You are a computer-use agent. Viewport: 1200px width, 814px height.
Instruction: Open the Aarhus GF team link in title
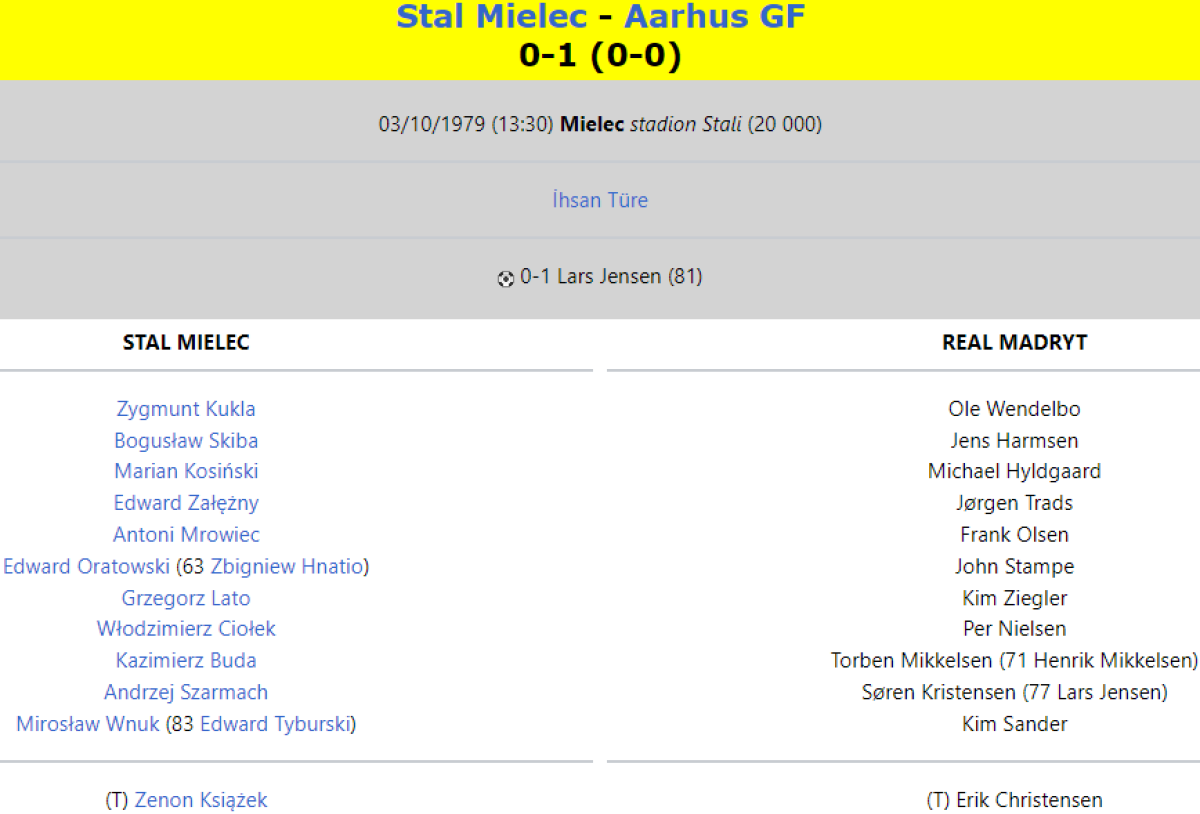click(x=714, y=17)
